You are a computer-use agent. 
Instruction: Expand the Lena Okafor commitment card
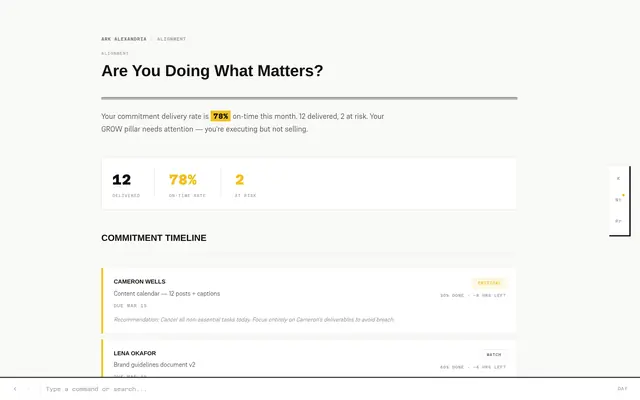(309, 358)
